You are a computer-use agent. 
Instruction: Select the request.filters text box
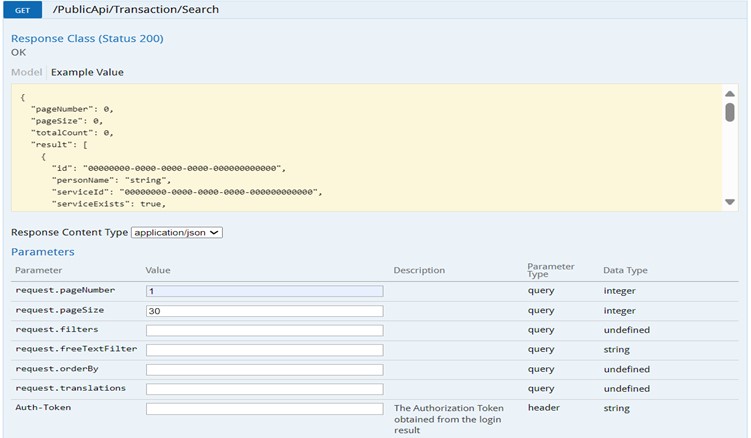click(264, 330)
